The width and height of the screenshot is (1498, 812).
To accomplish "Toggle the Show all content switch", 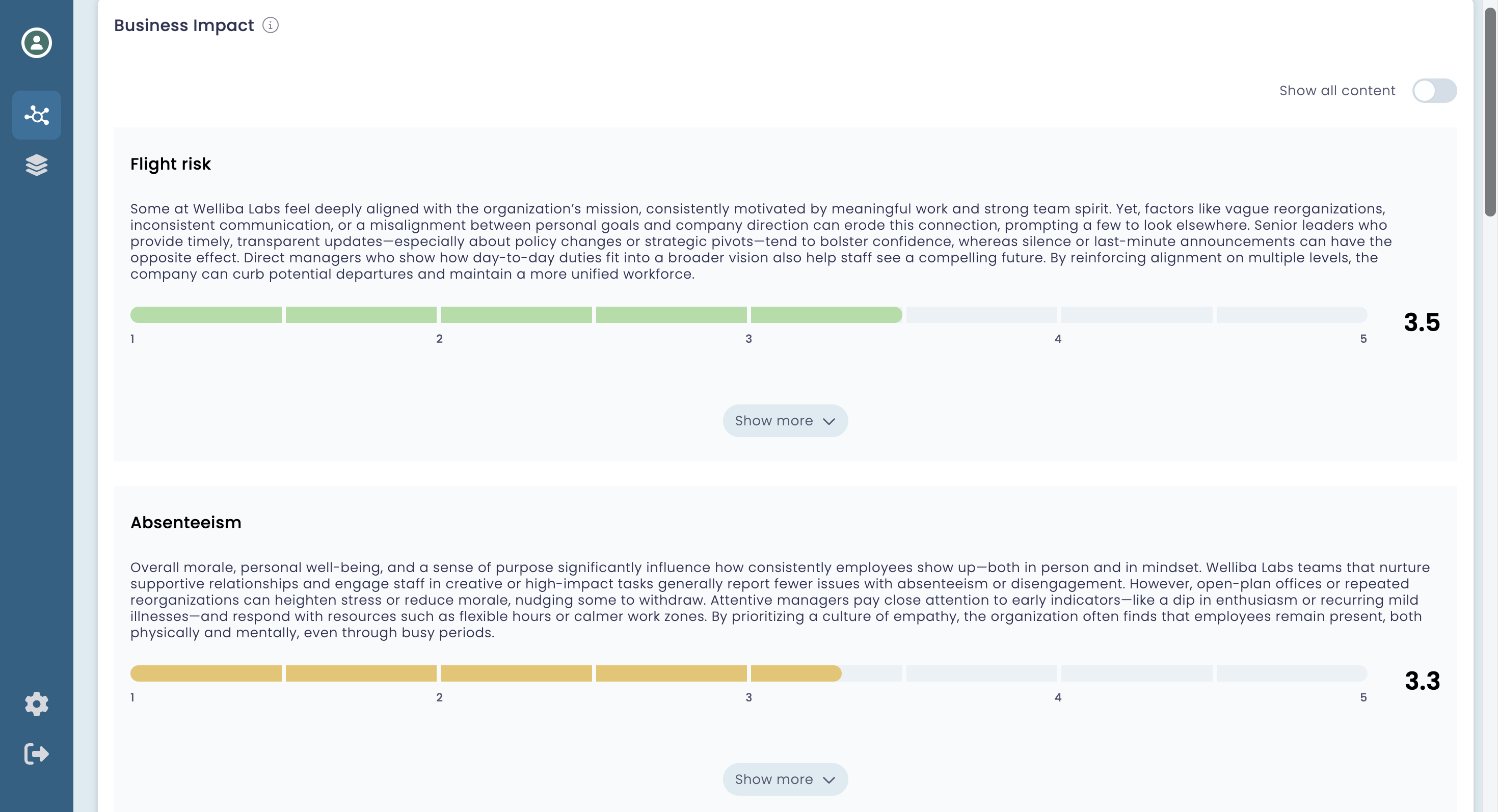I will coord(1434,91).
